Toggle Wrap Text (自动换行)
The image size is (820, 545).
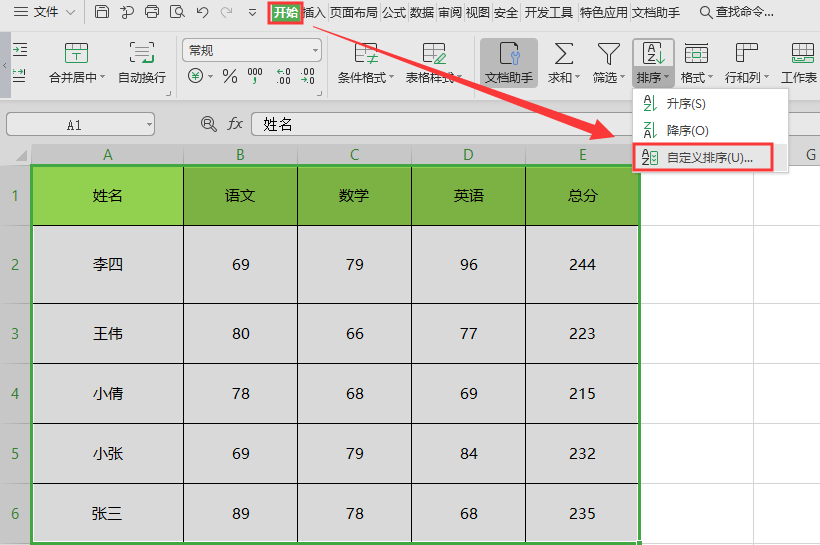coord(142,62)
